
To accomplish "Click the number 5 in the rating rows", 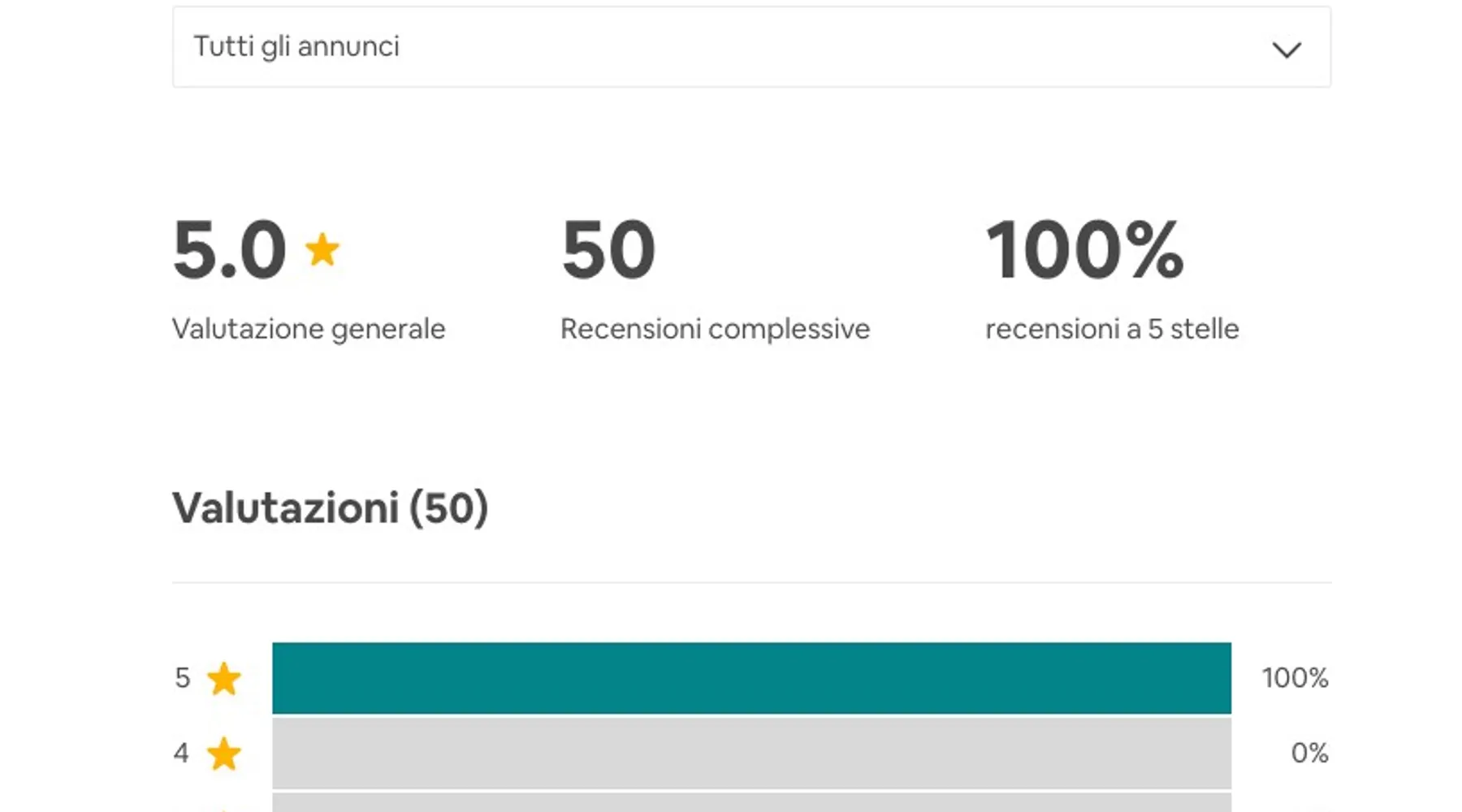I will click(x=182, y=678).
